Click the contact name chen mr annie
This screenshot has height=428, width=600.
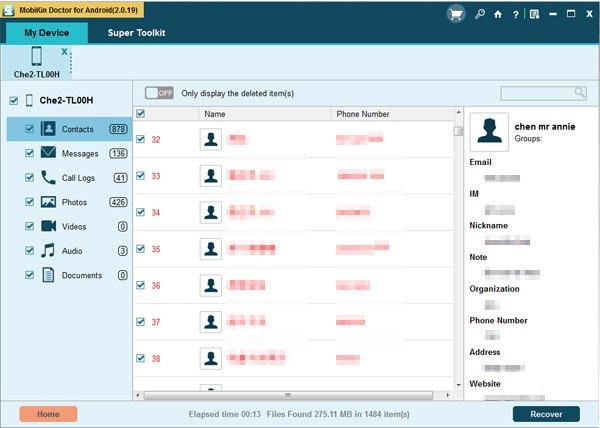pyautogui.click(x=545, y=127)
